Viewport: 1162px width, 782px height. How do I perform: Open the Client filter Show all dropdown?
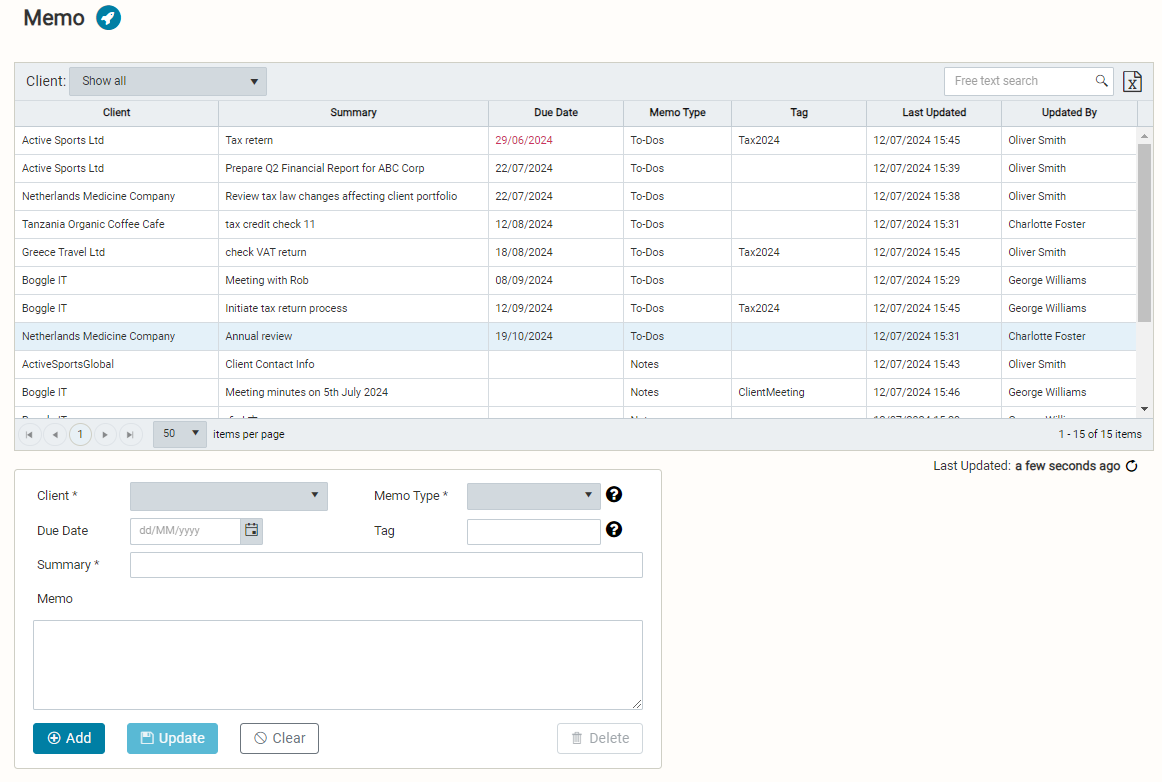pos(168,82)
